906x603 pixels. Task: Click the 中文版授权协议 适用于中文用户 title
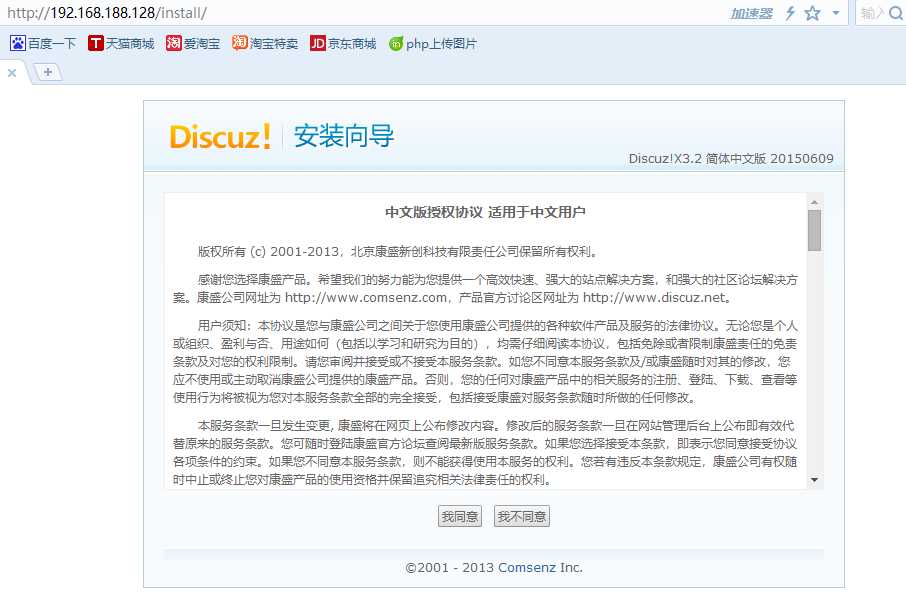(x=485, y=212)
